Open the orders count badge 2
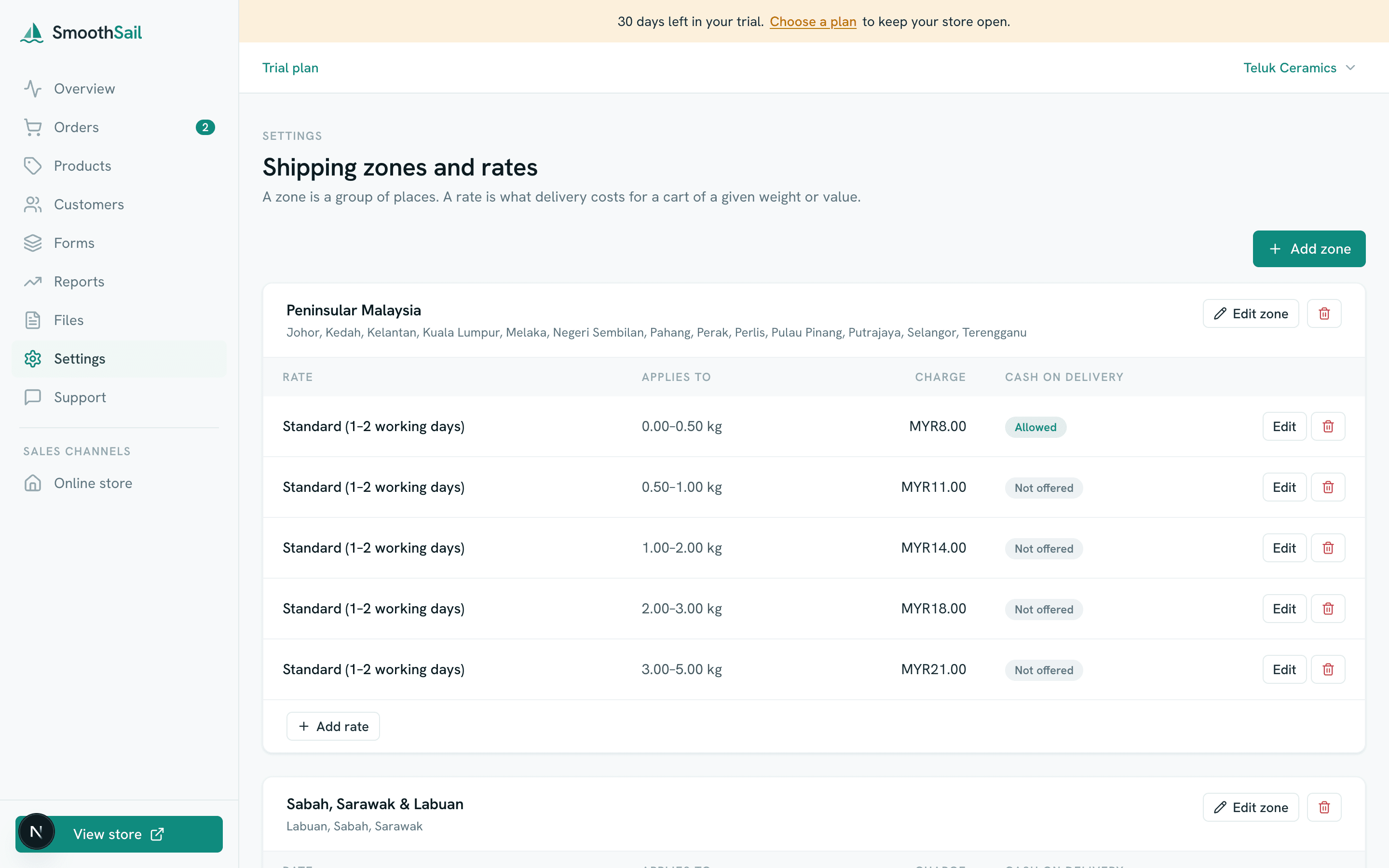The height and width of the screenshot is (868, 1389). [205, 127]
